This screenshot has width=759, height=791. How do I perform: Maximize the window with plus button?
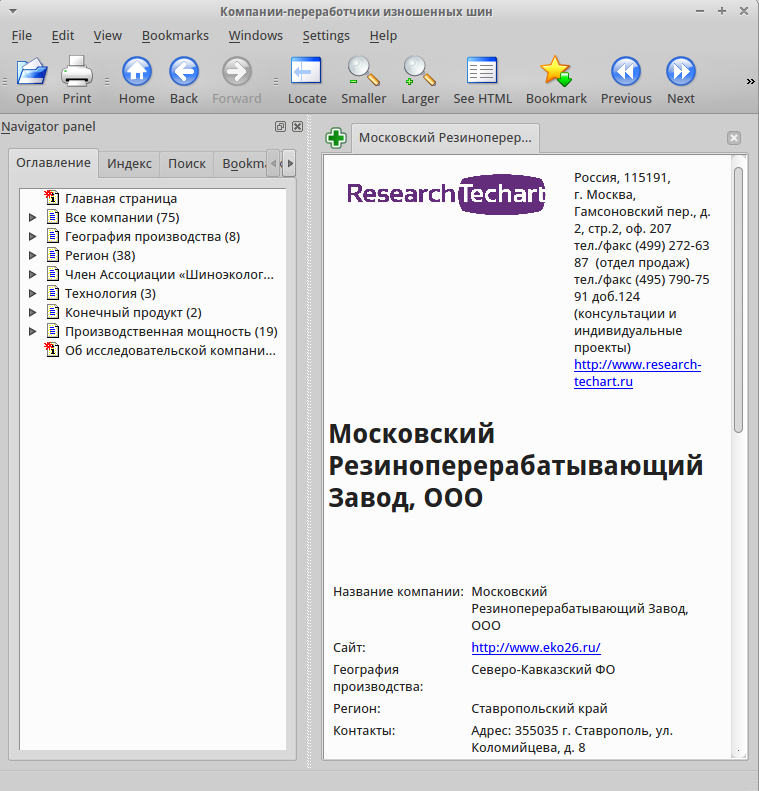click(722, 11)
